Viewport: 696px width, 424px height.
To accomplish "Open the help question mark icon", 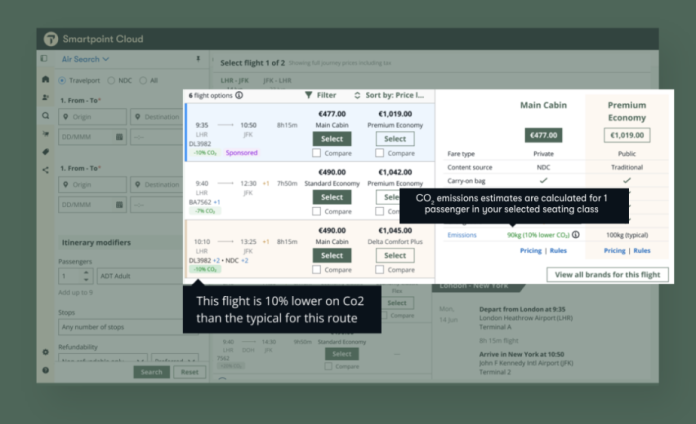I will click(45, 370).
